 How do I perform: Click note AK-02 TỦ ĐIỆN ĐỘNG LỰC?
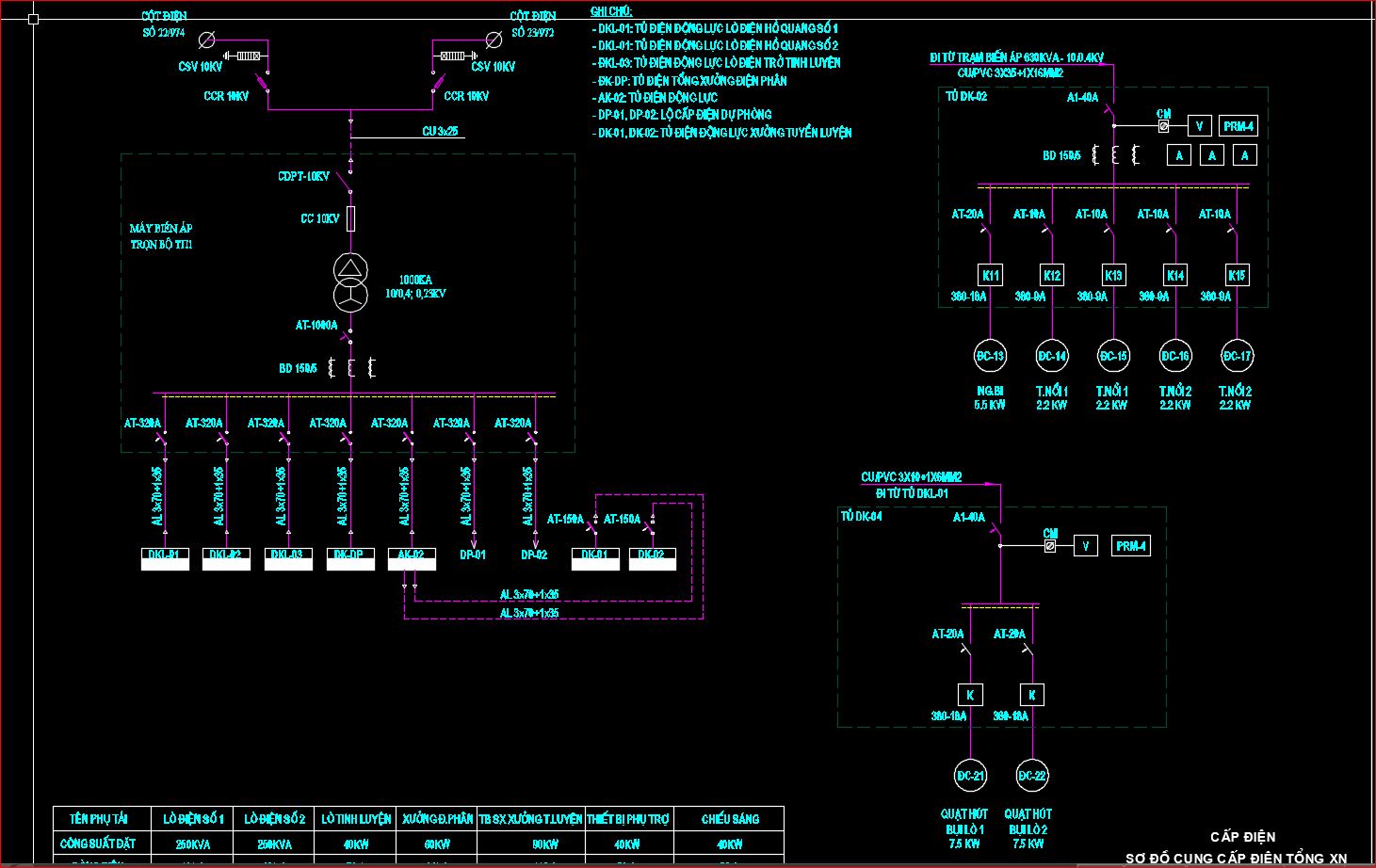pyautogui.click(x=656, y=98)
